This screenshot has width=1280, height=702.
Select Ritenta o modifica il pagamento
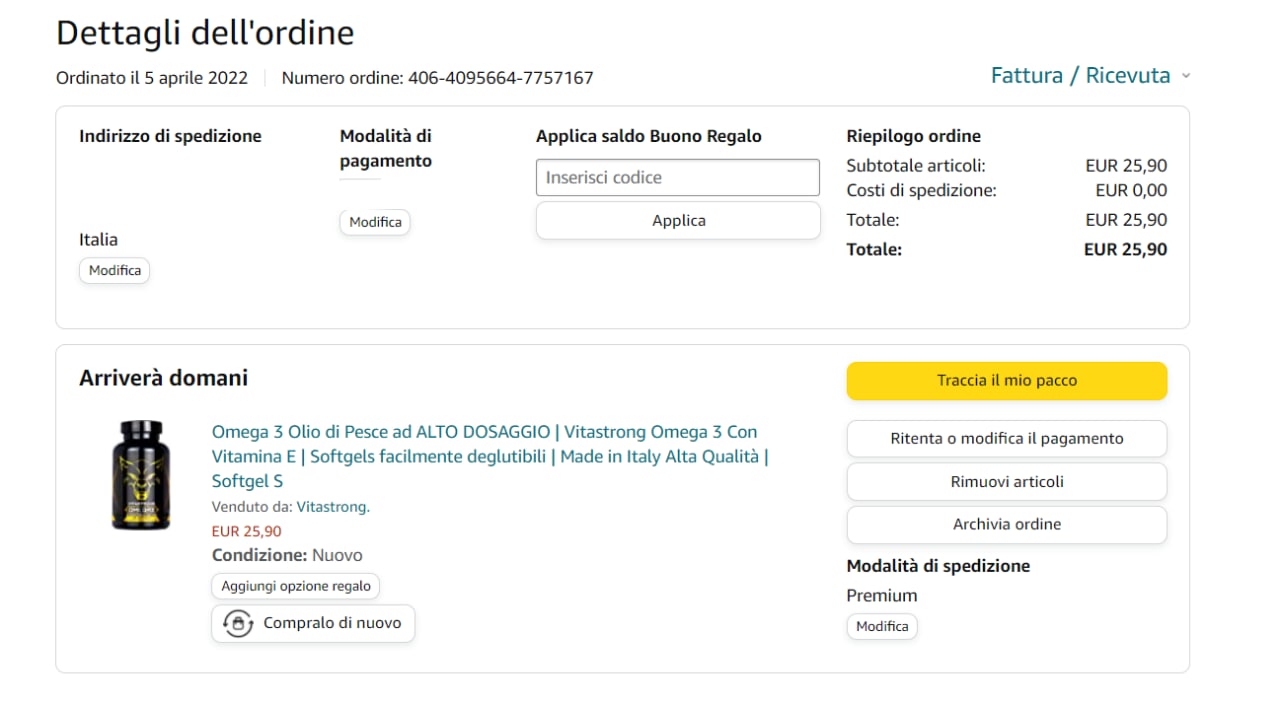1006,439
